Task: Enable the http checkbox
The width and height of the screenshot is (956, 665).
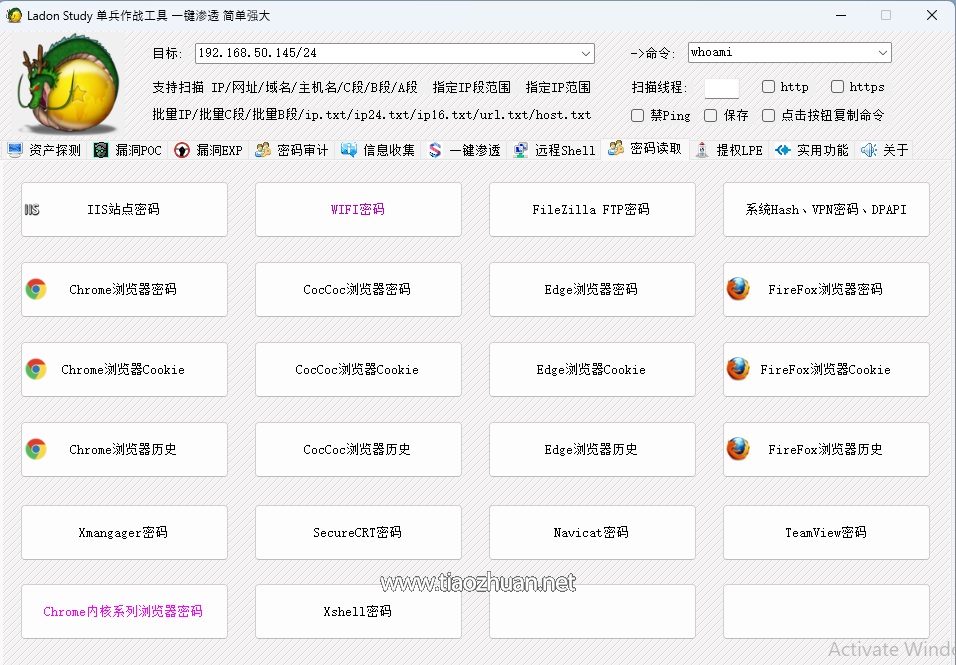Action: pos(768,87)
